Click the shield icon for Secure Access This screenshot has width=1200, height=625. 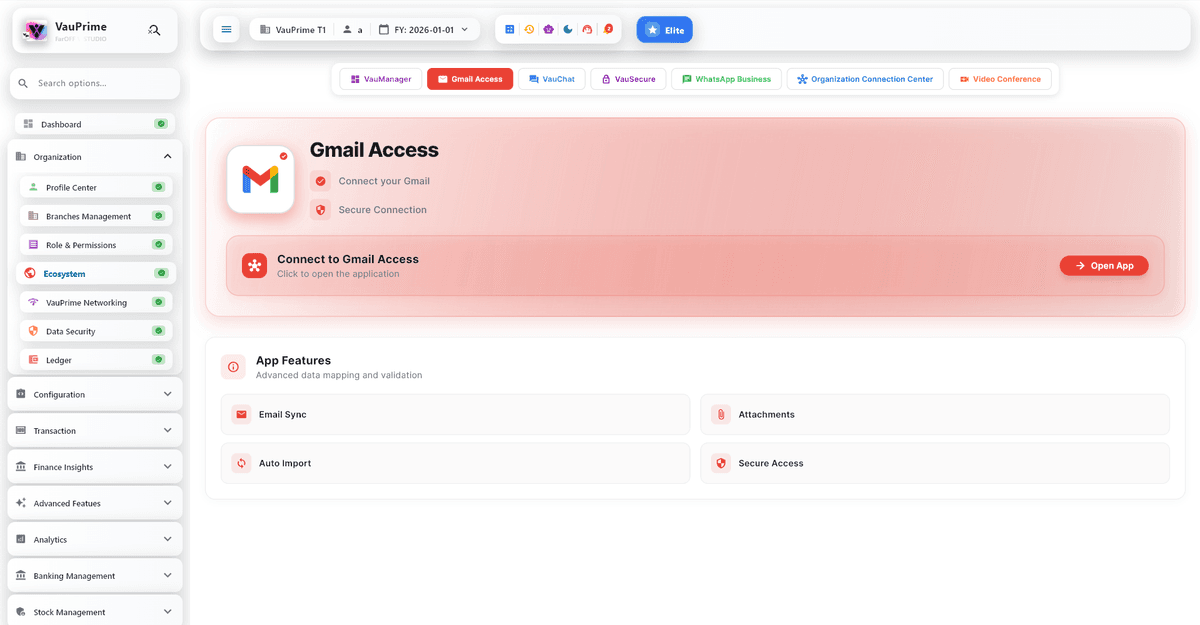pos(721,463)
